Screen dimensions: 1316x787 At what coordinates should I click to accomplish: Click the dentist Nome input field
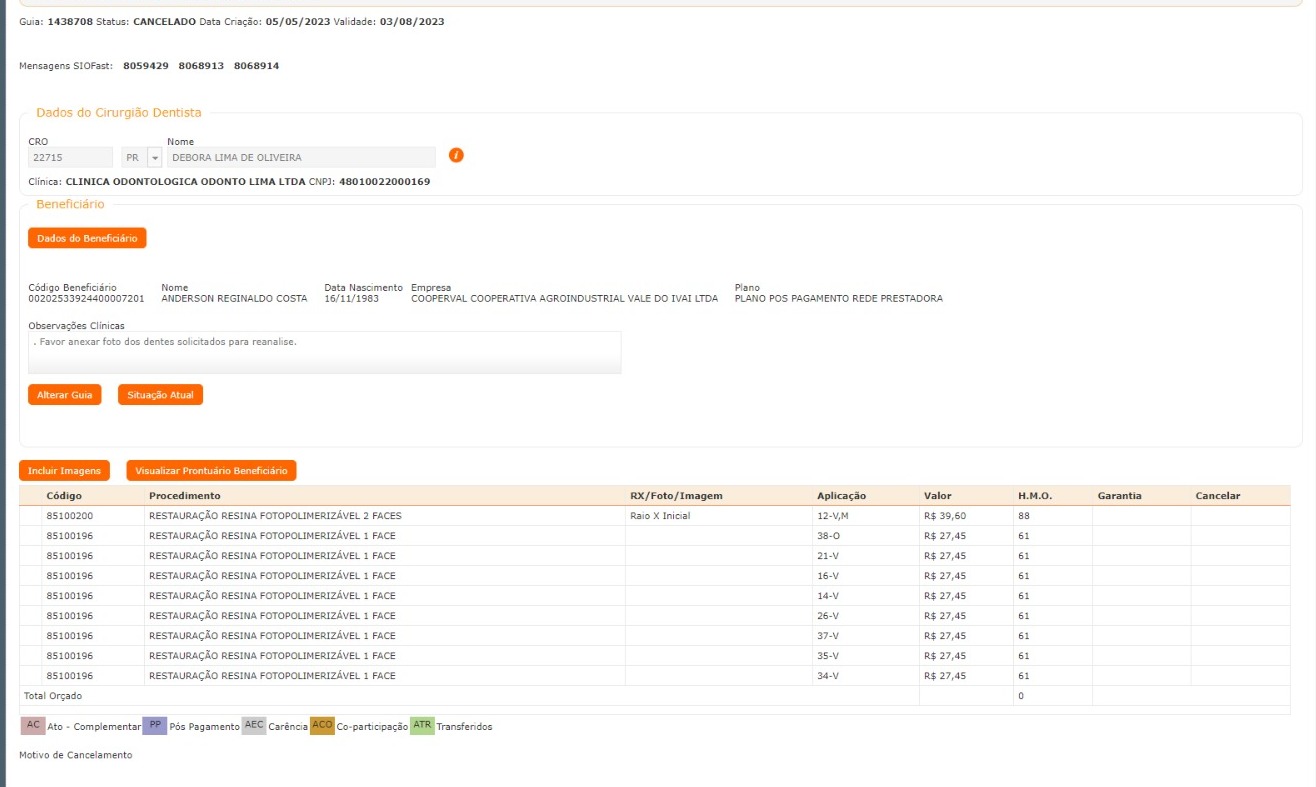tap(301, 158)
